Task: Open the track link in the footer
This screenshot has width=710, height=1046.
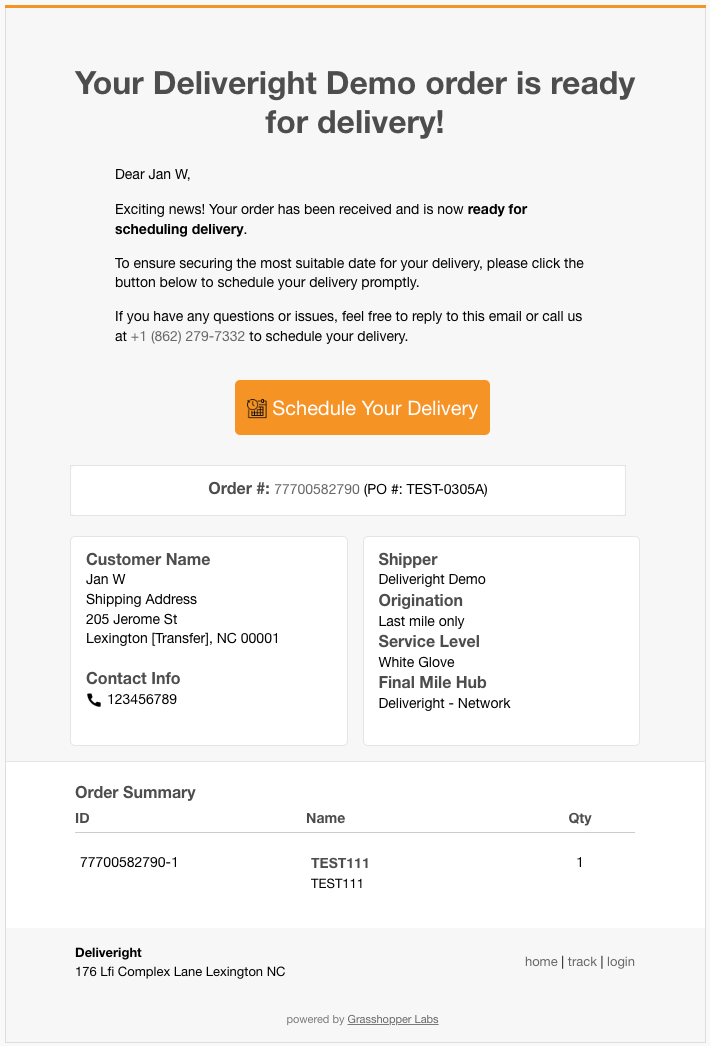Action: 581,961
